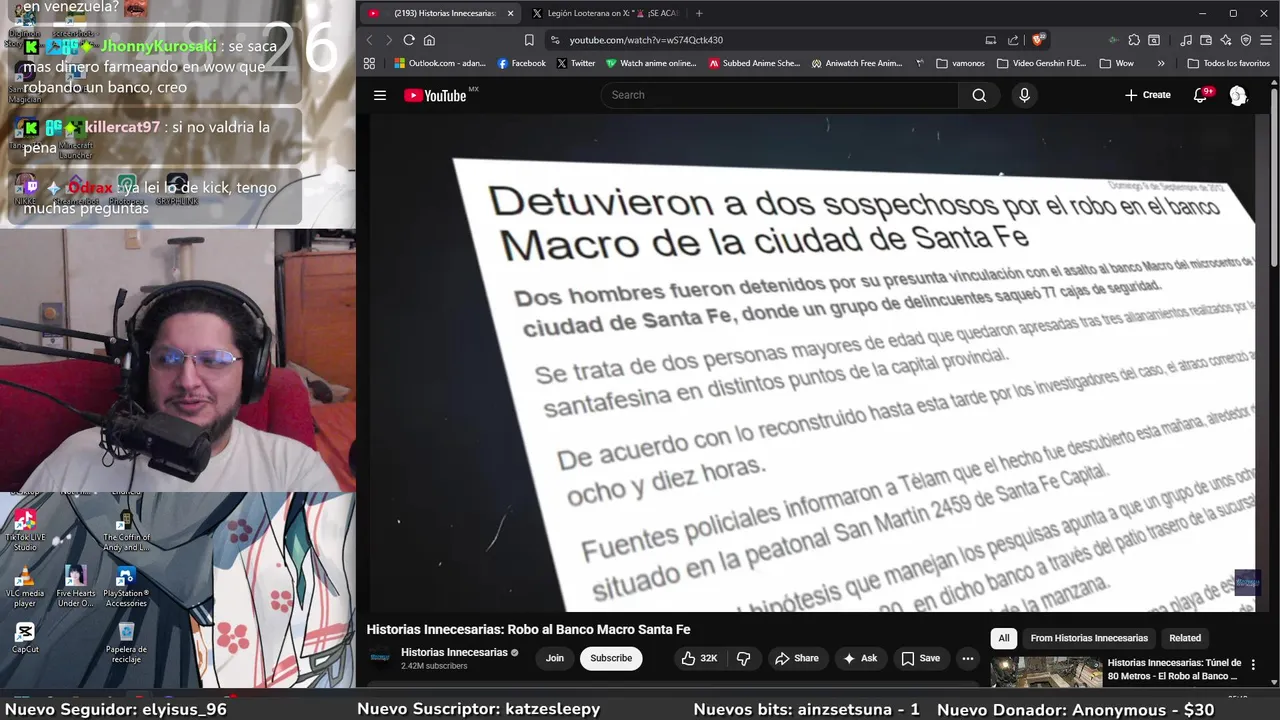Screen dimensions: 1280x720
Task: Open The Coffin of Andy desktop shortcut
Action: point(126,530)
